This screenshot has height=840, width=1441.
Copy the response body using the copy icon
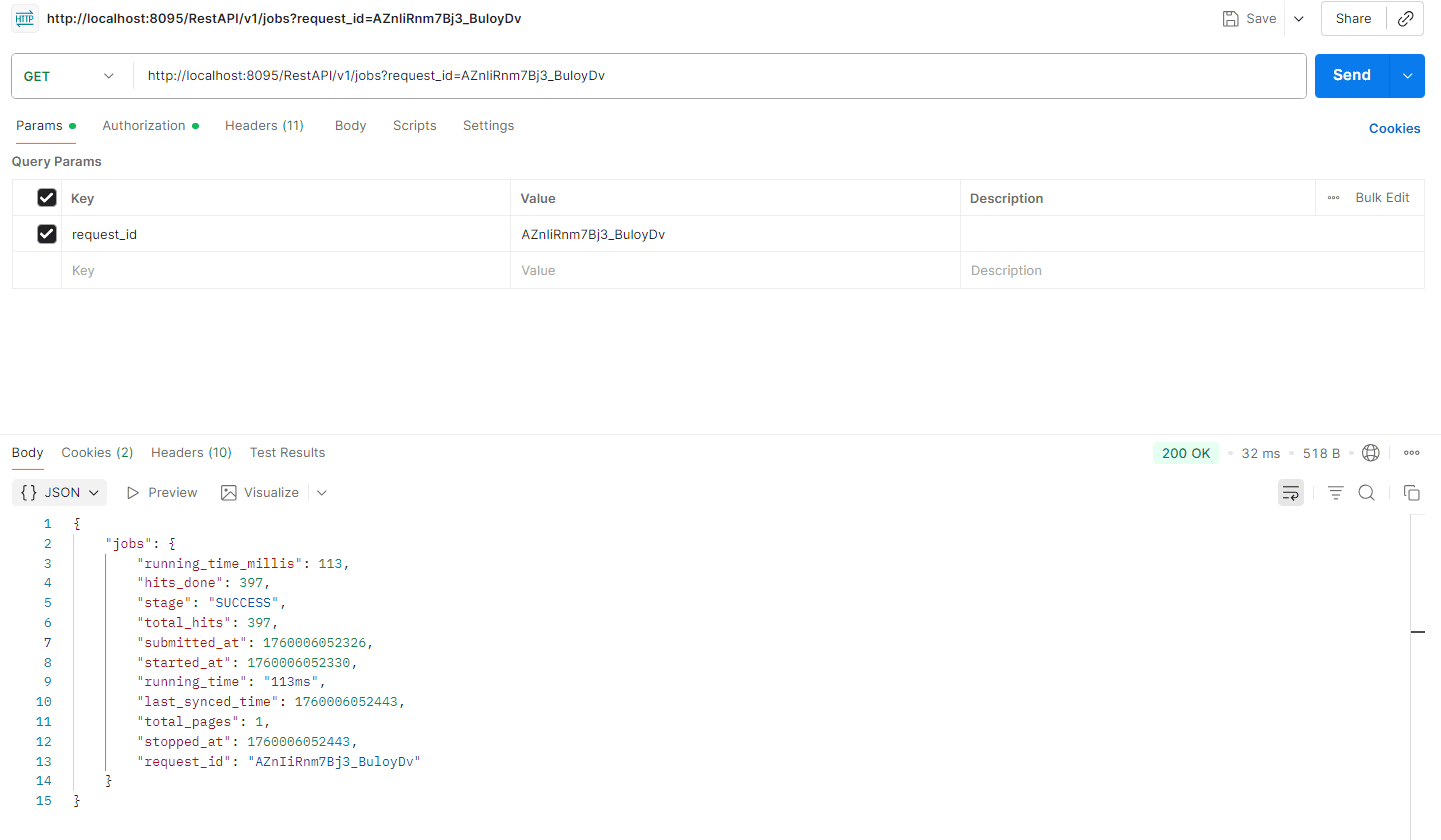[x=1411, y=492]
